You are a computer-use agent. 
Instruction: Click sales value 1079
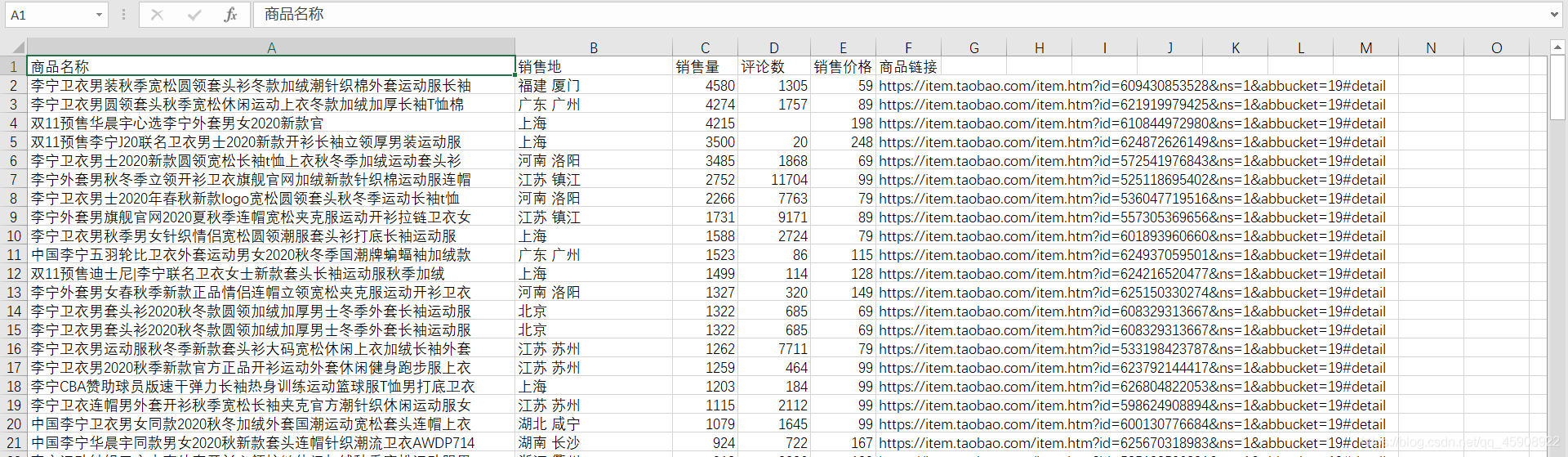coord(705,423)
